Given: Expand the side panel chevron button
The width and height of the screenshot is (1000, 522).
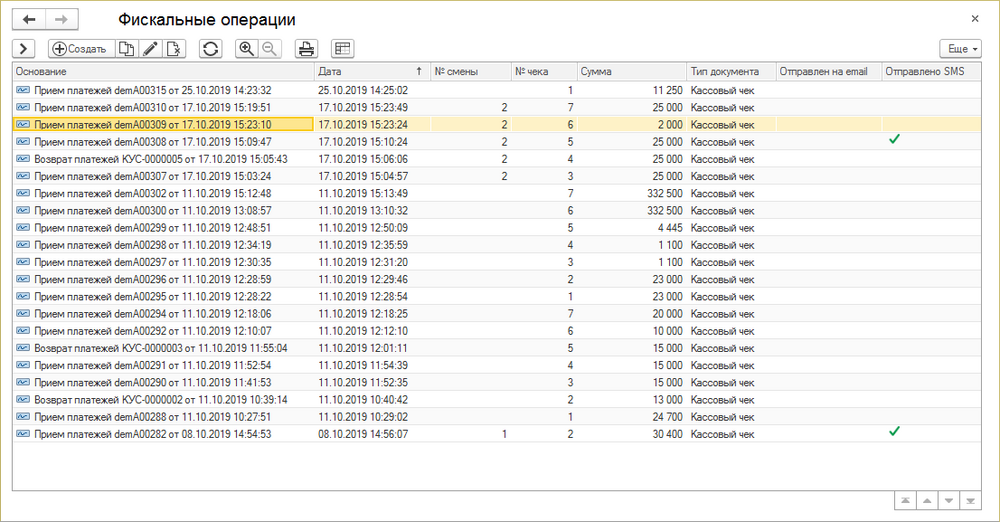Looking at the screenshot, I should 24,48.
